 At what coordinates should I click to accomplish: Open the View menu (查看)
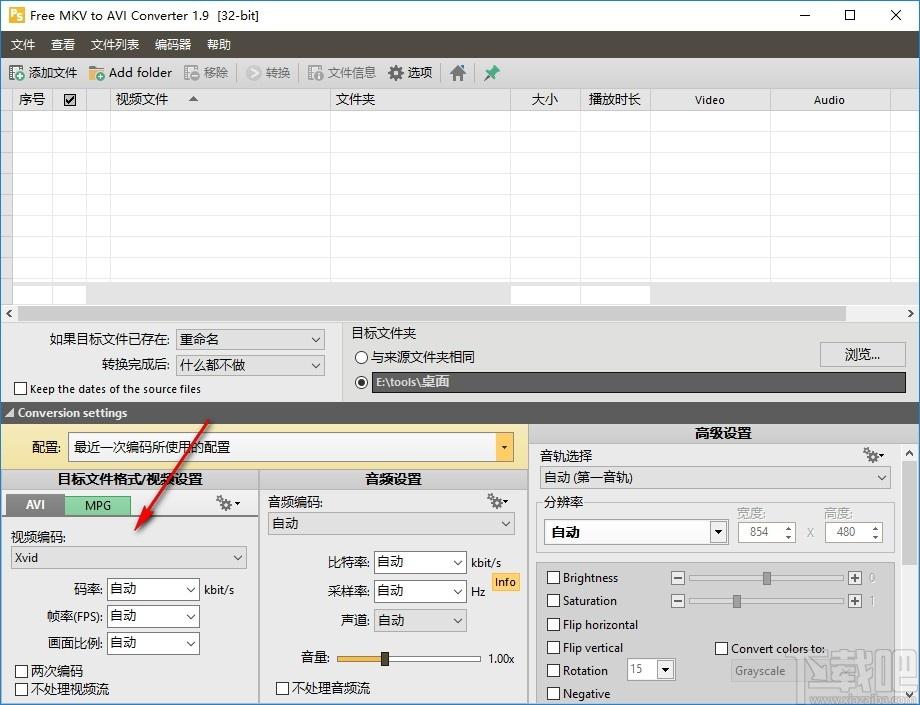[x=63, y=45]
